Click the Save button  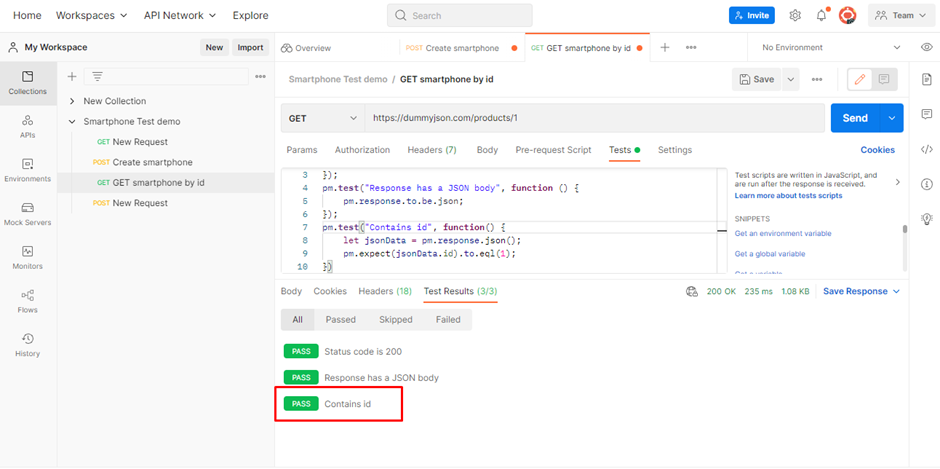point(757,79)
